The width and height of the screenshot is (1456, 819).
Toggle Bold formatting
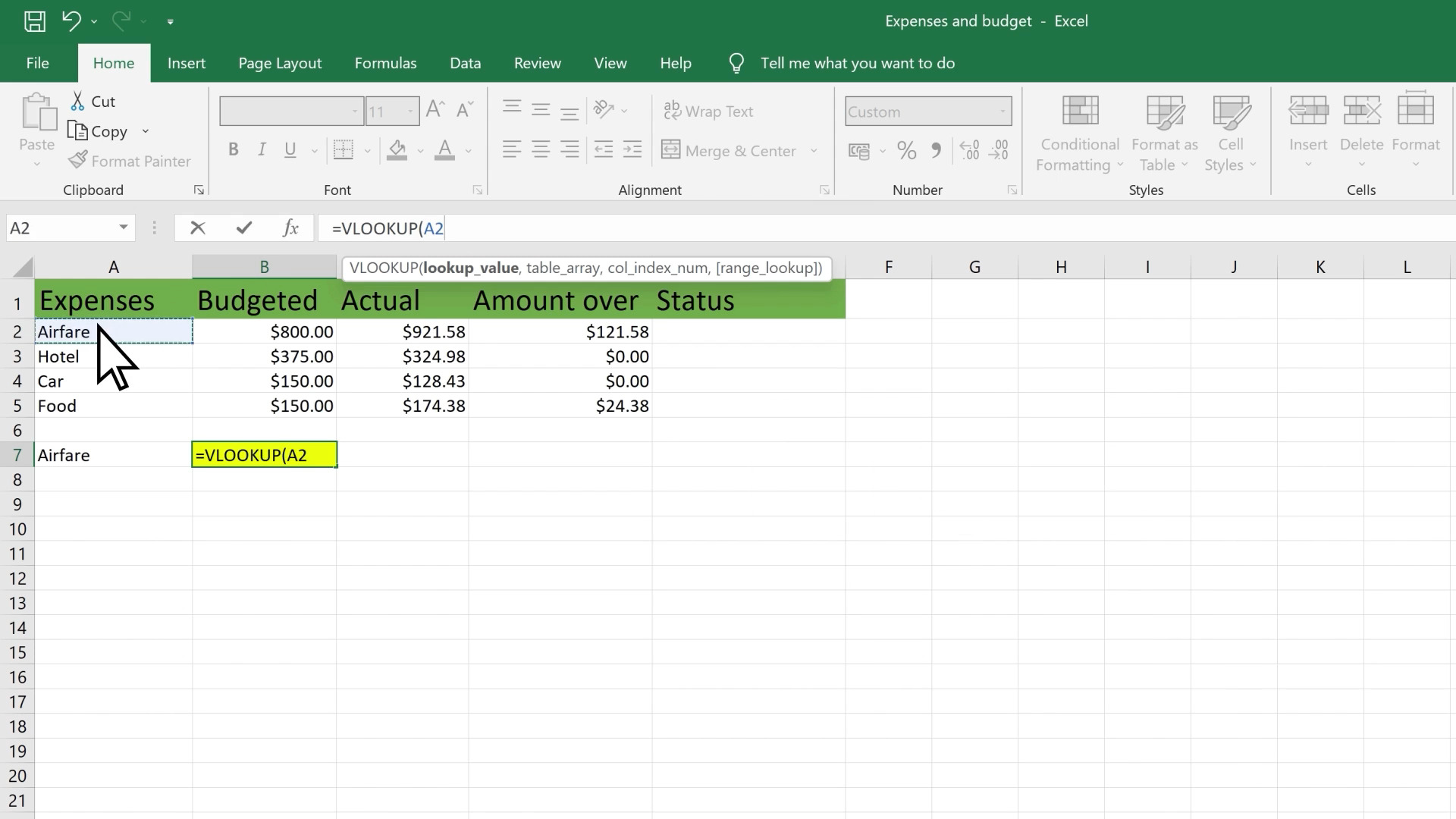234,150
